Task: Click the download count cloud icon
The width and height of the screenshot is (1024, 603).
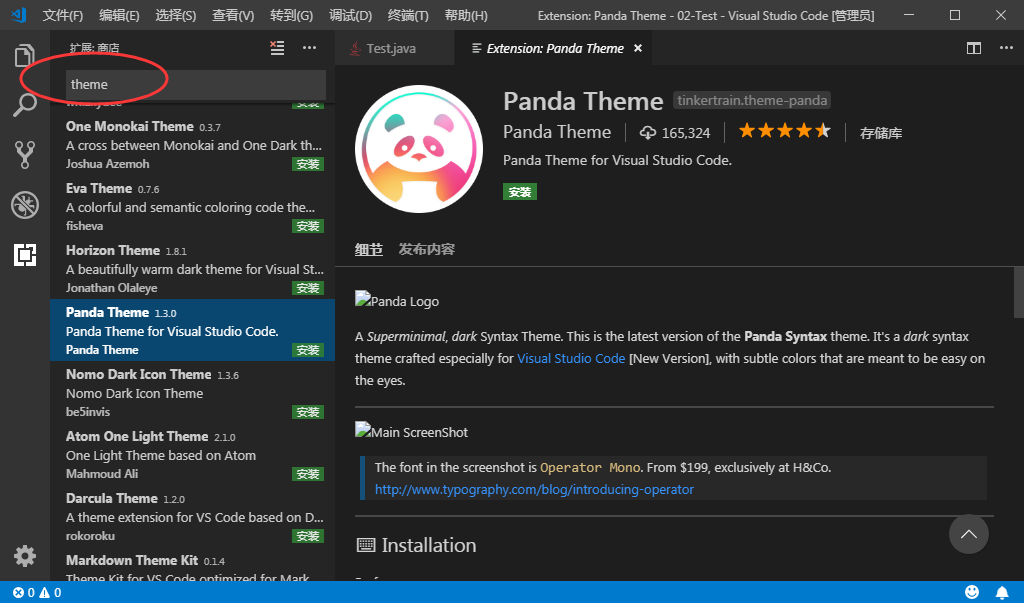Action: (x=647, y=133)
